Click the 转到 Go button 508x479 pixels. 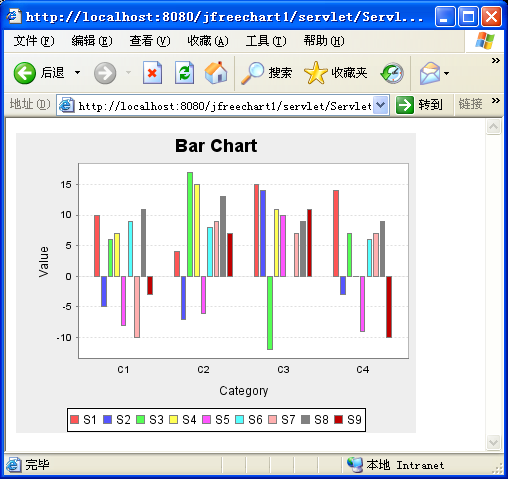pos(420,105)
